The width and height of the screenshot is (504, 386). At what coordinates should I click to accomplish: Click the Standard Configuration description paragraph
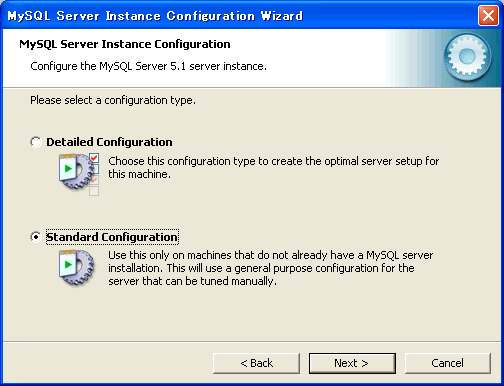click(271, 268)
